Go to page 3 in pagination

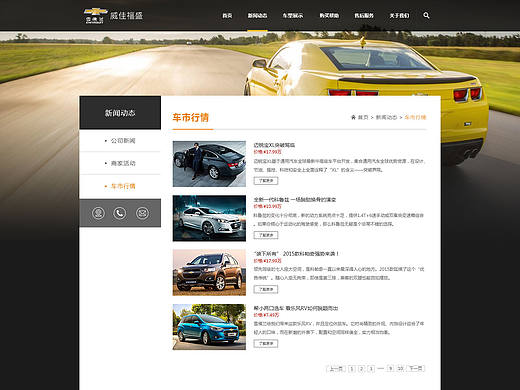tap(371, 369)
